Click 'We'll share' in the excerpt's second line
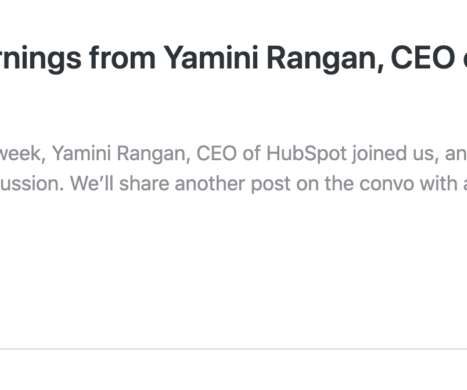 click(120, 184)
